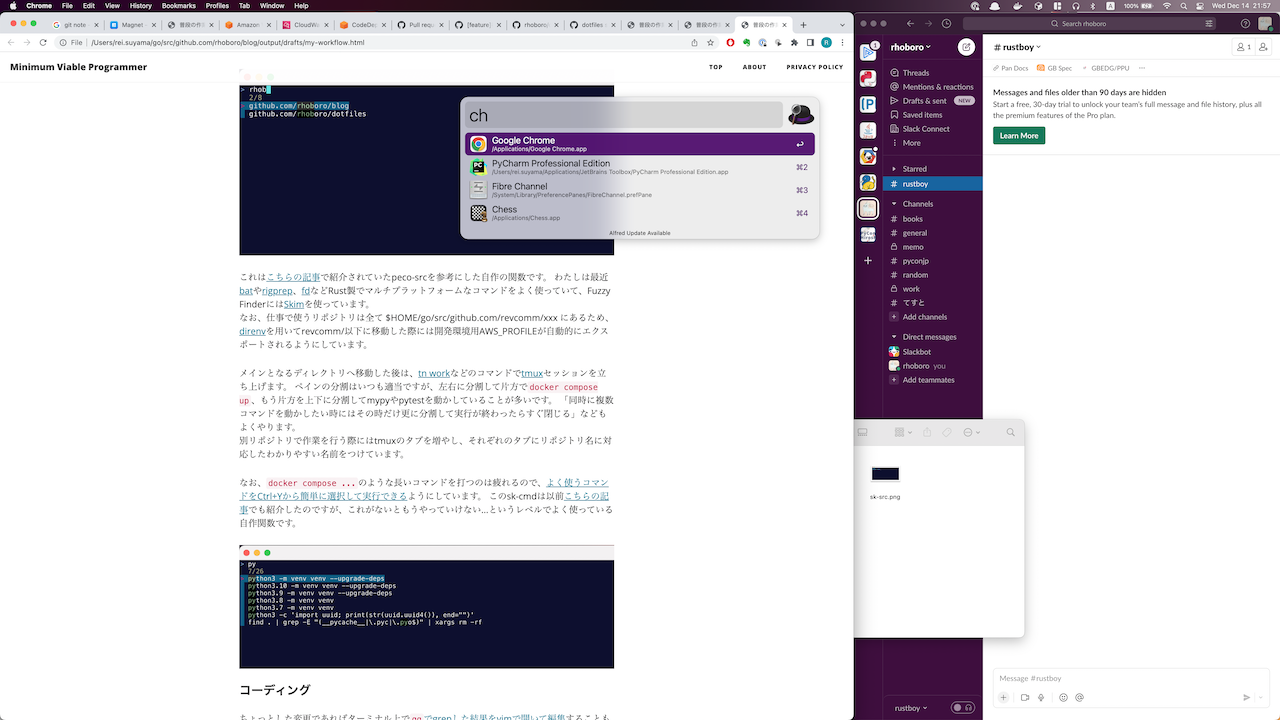Open Chrome three-dot menu

point(843,42)
